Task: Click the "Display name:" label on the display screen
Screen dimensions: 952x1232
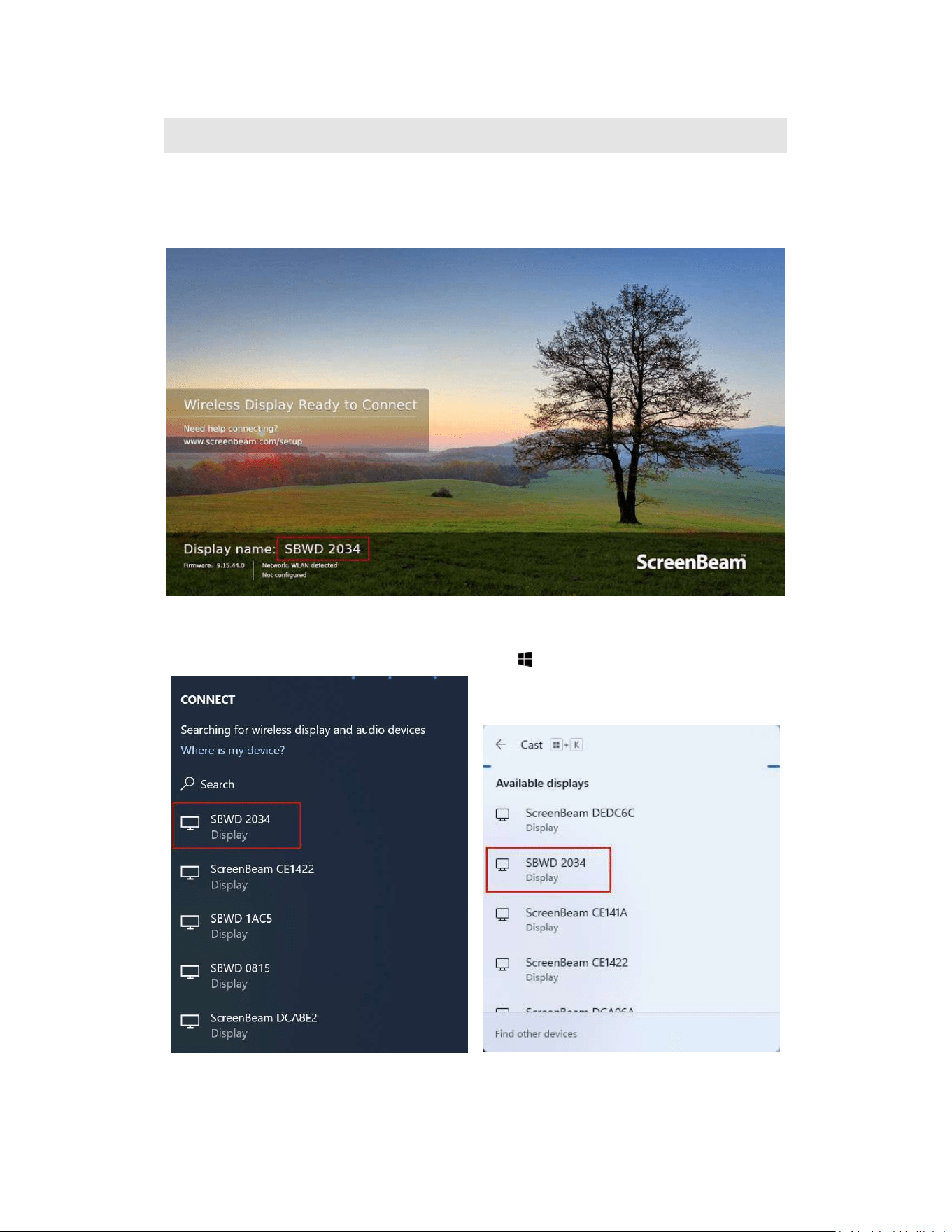Action: (229, 549)
